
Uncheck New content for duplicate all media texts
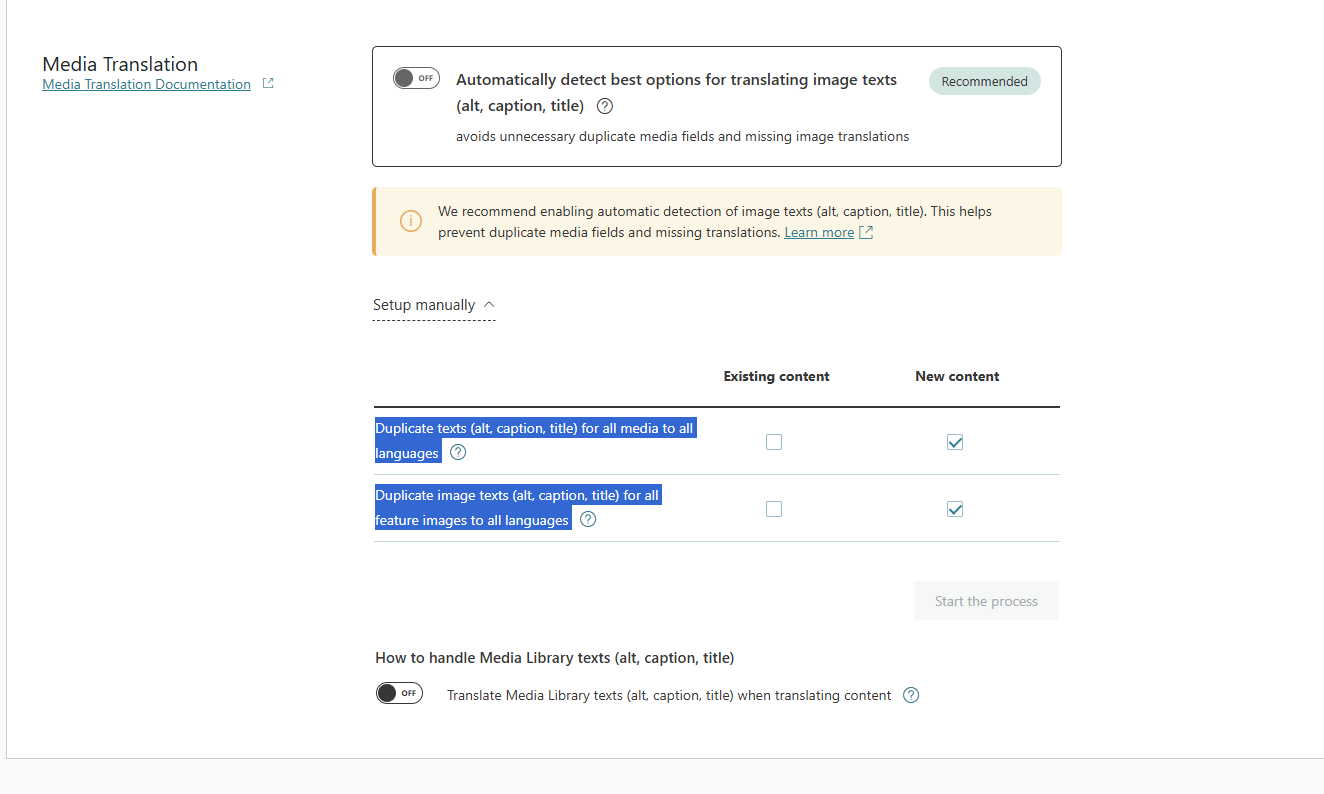point(955,442)
